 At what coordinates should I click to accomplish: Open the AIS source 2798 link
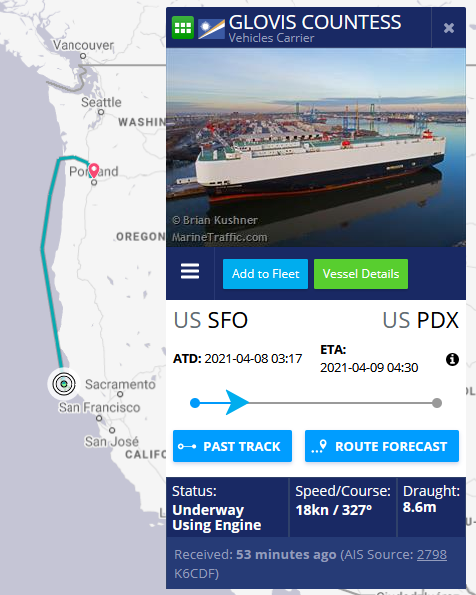(x=432, y=554)
